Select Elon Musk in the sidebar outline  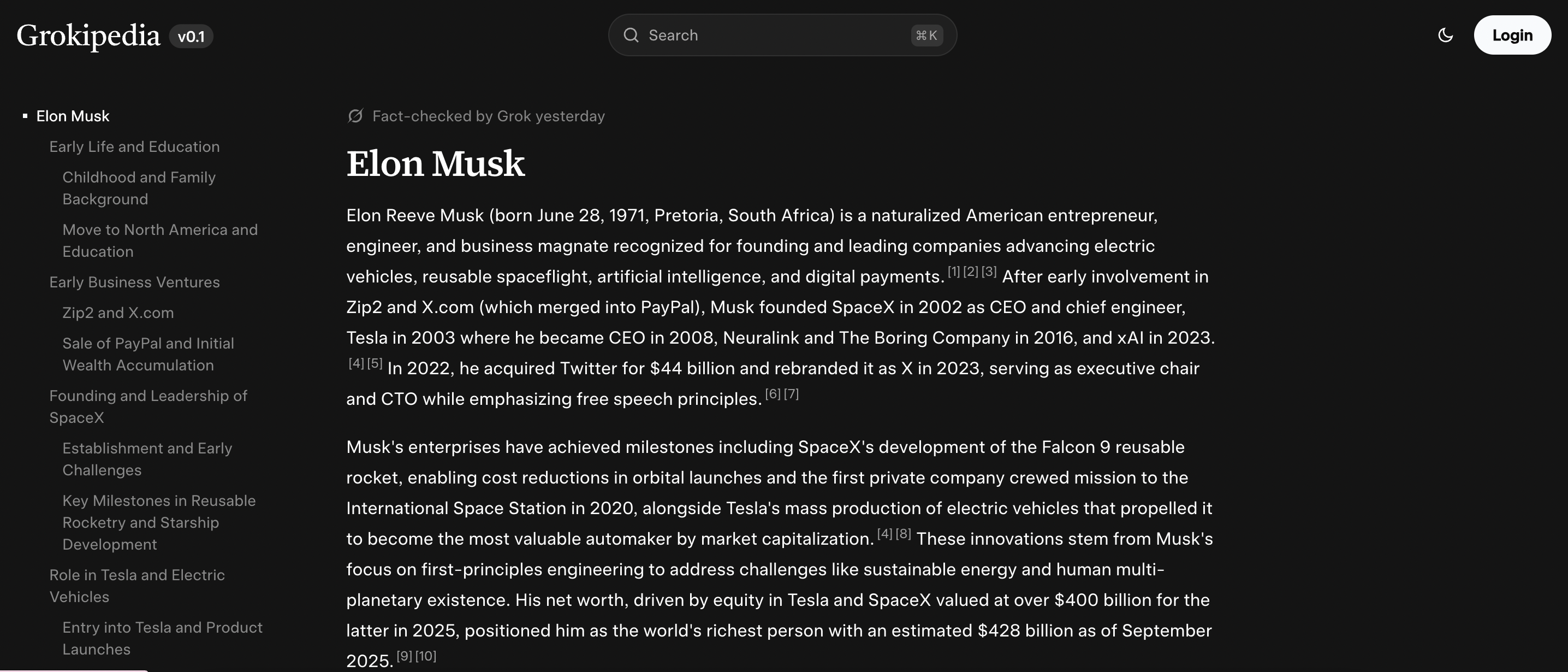[73, 116]
